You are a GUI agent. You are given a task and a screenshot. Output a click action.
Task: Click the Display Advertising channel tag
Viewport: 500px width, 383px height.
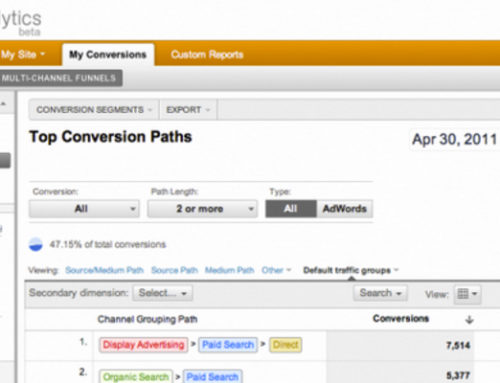coord(143,345)
